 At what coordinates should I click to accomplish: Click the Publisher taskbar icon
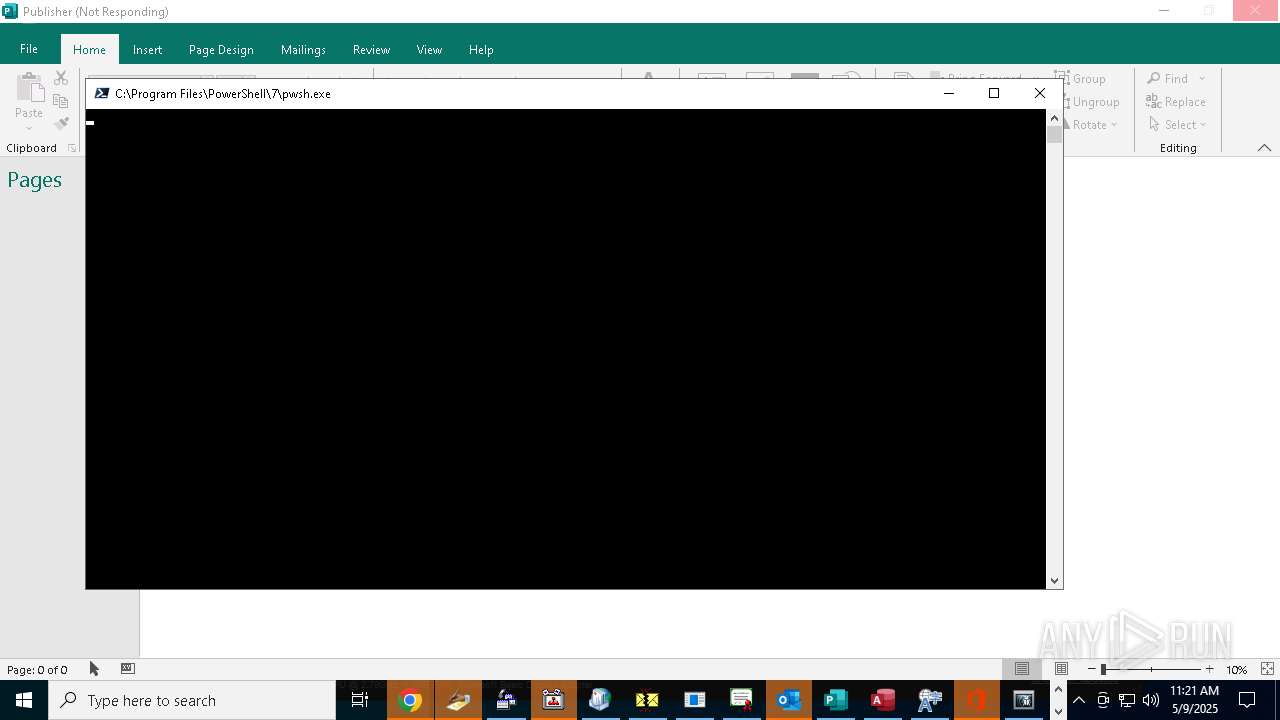pyautogui.click(x=836, y=700)
